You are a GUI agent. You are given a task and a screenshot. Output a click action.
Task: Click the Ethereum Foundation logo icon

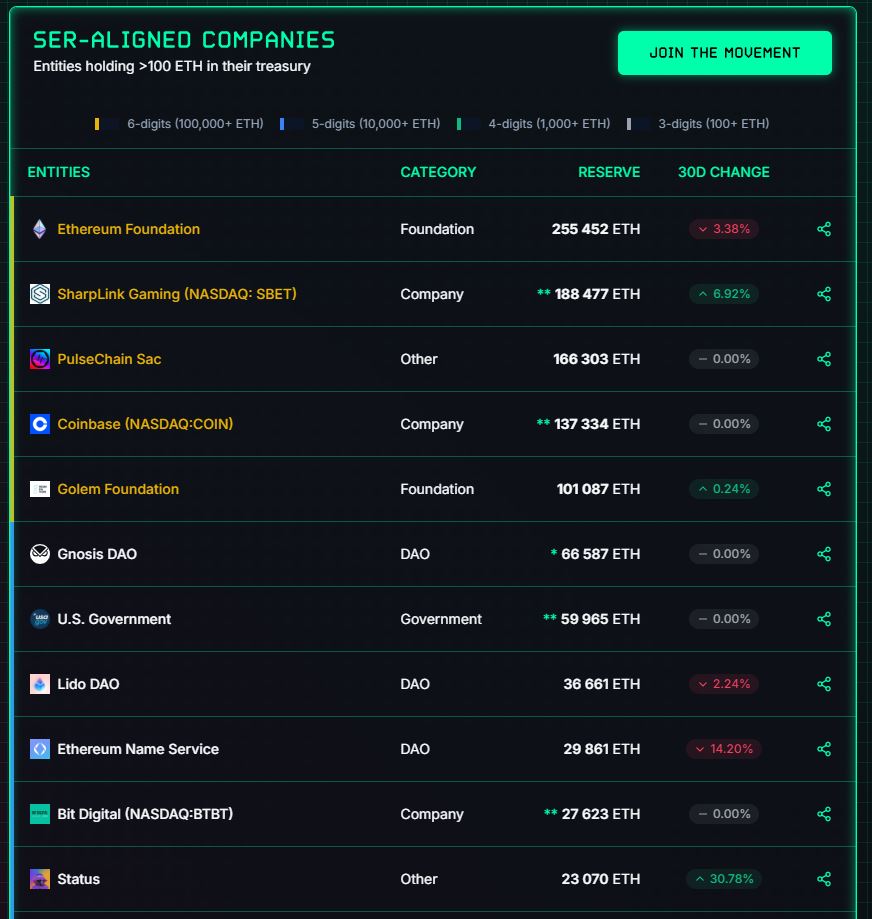coord(40,229)
